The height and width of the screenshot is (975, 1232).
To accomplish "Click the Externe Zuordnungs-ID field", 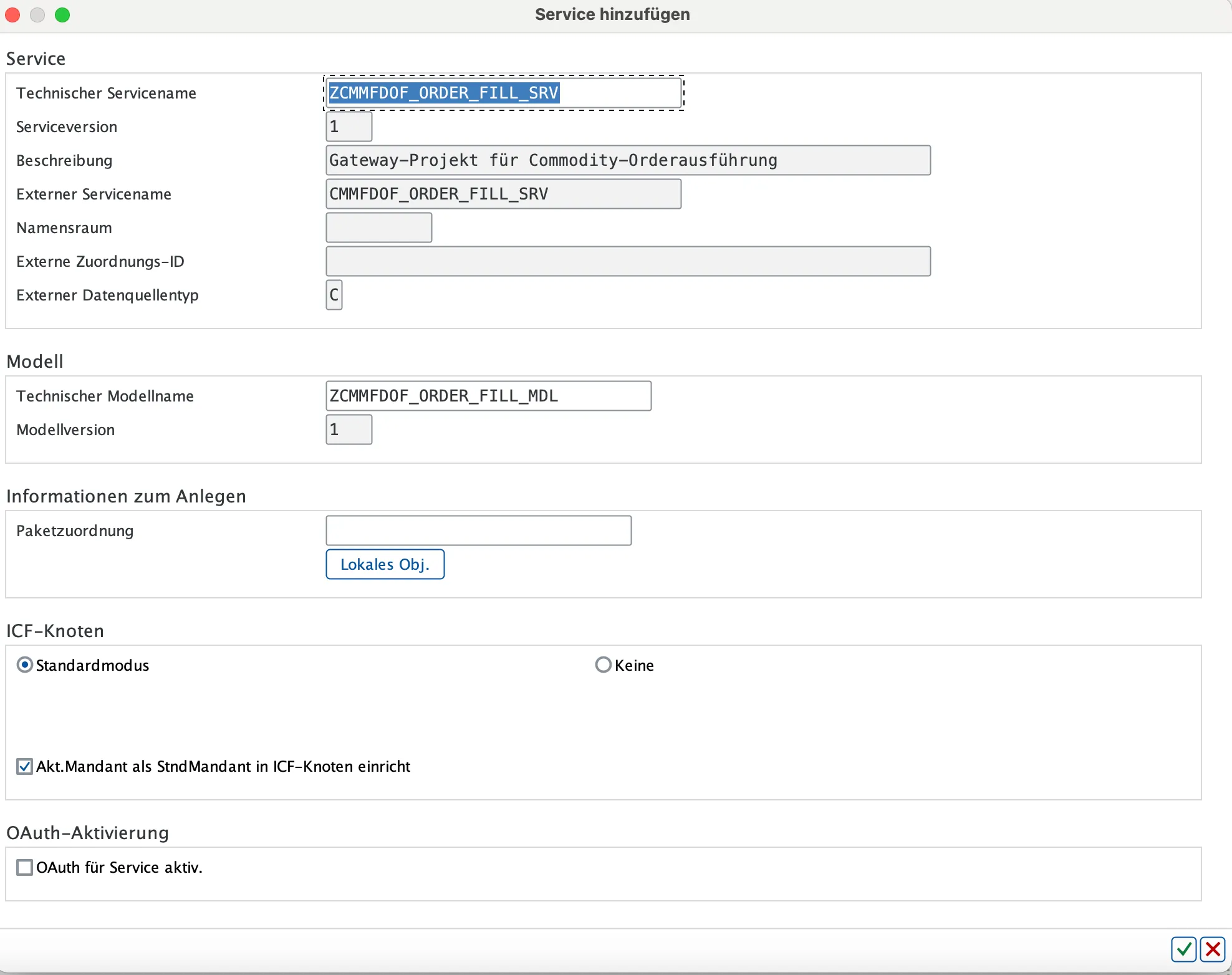I will 627,261.
